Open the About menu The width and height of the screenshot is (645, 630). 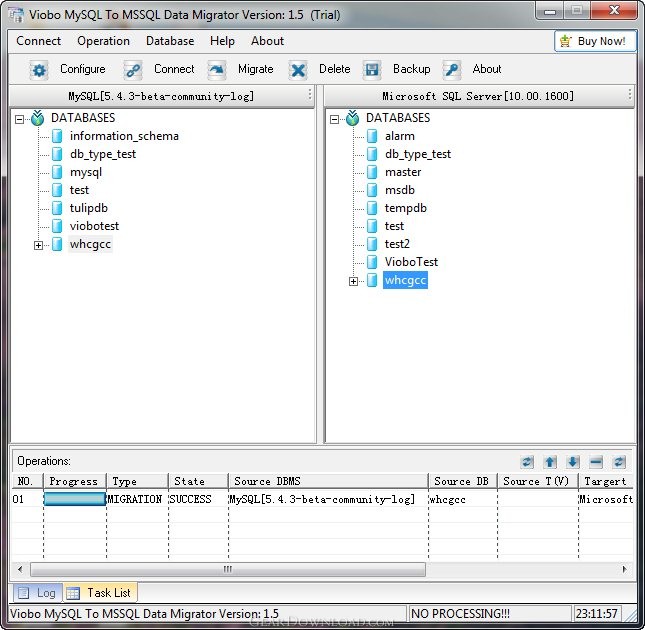pos(267,41)
